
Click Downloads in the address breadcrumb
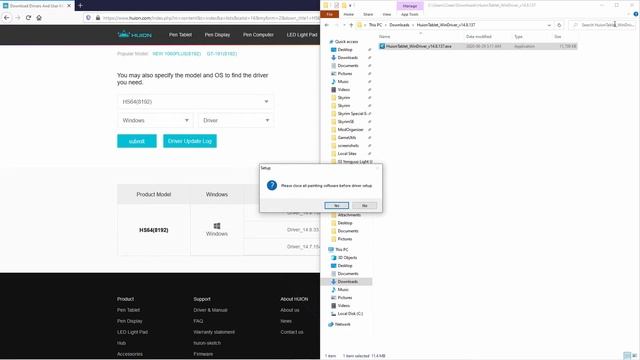(399, 25)
